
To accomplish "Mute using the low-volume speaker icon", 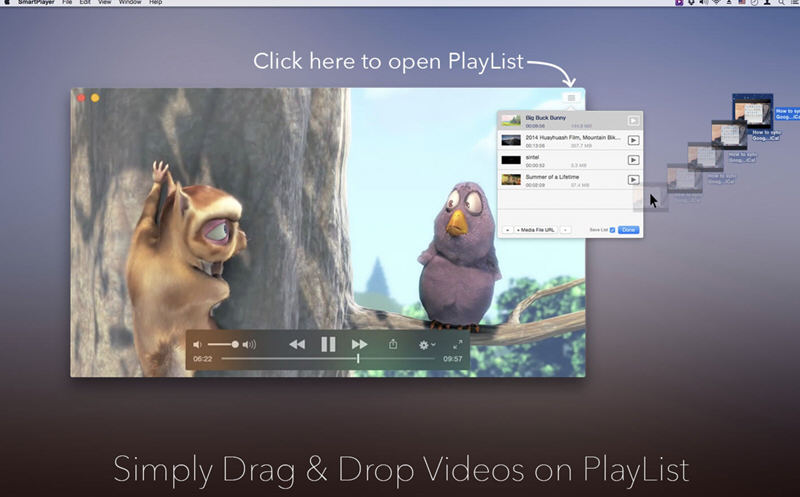I will 197,345.
